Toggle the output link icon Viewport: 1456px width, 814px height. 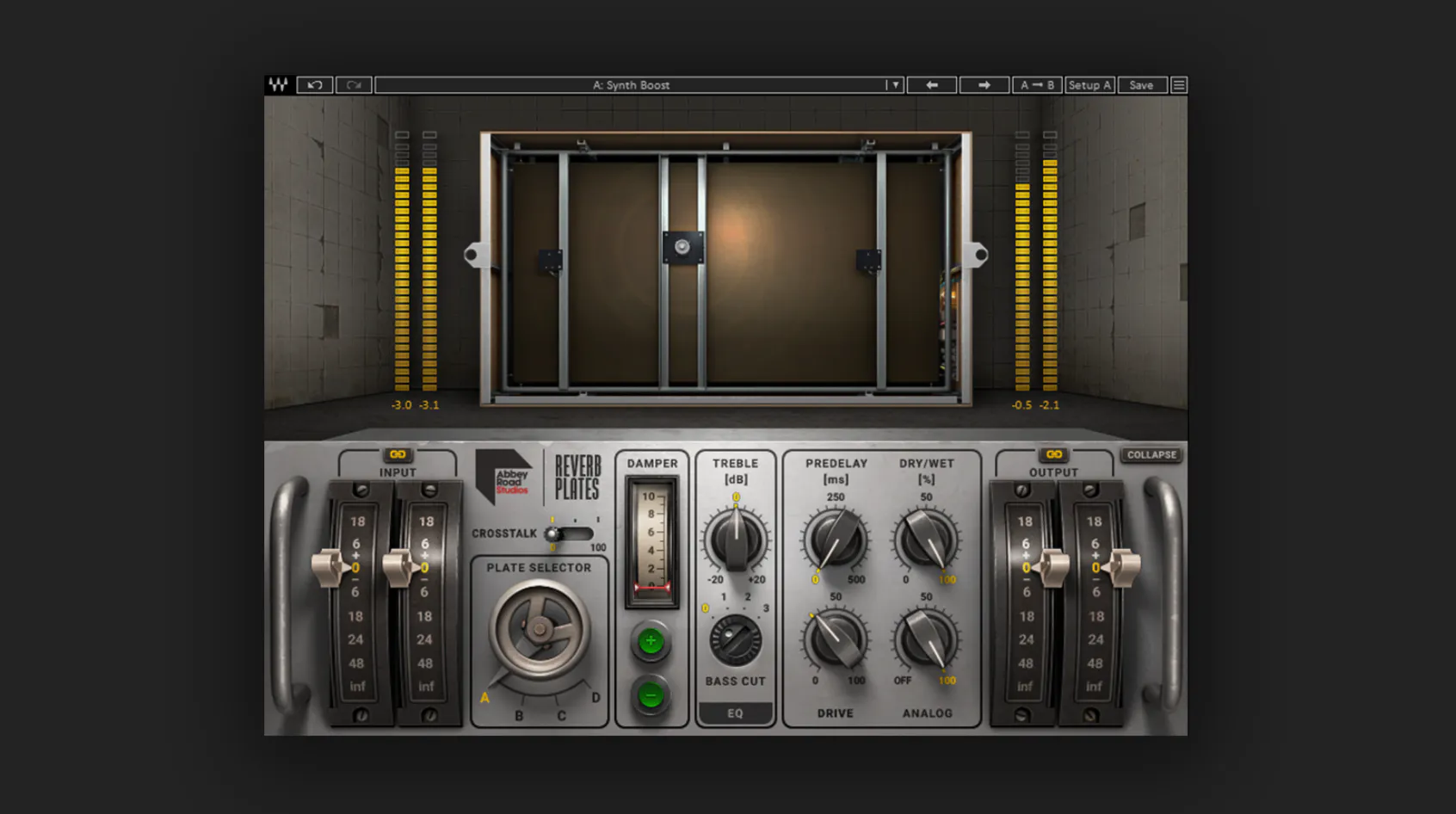(x=1054, y=454)
